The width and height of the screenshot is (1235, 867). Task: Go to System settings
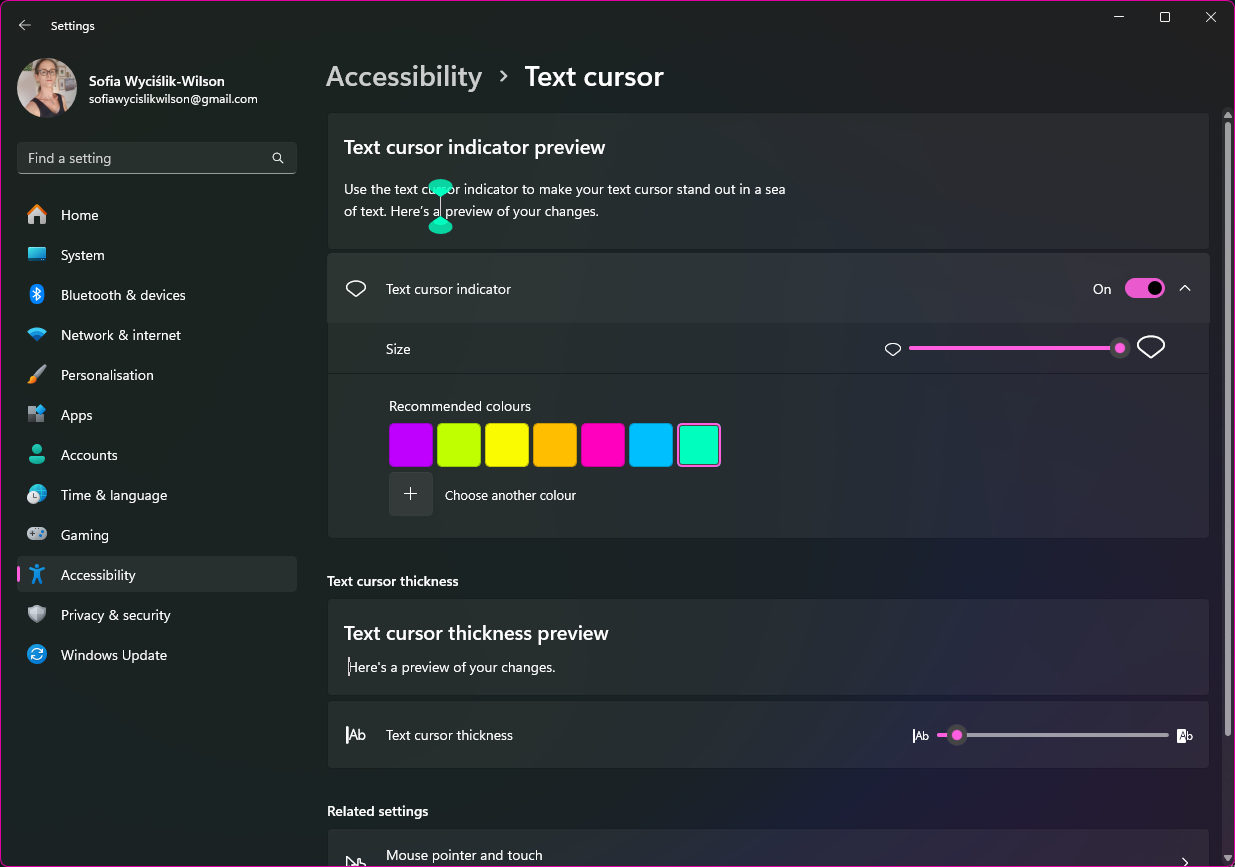[157, 255]
